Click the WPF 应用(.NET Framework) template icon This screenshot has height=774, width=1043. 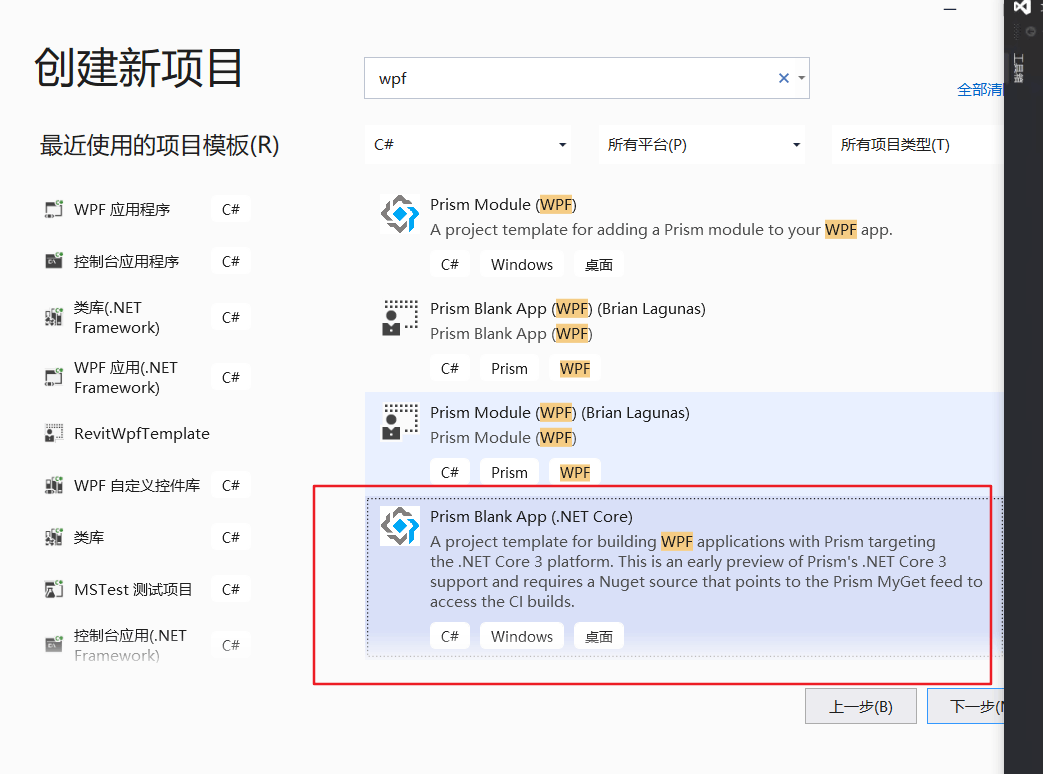point(53,377)
